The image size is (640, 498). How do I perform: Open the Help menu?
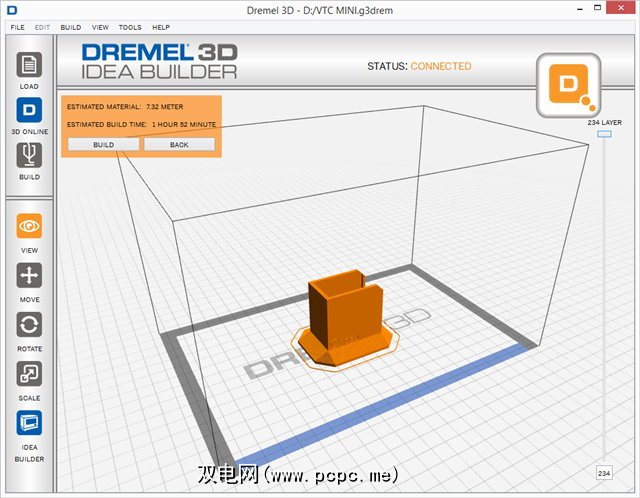click(161, 27)
